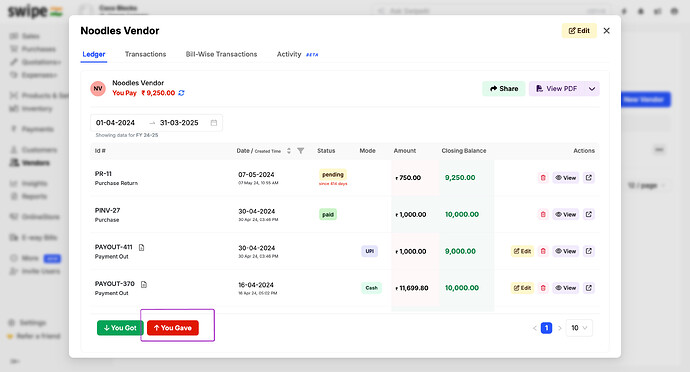
Task: View the PAYOUT-370 payment
Action: [565, 288]
